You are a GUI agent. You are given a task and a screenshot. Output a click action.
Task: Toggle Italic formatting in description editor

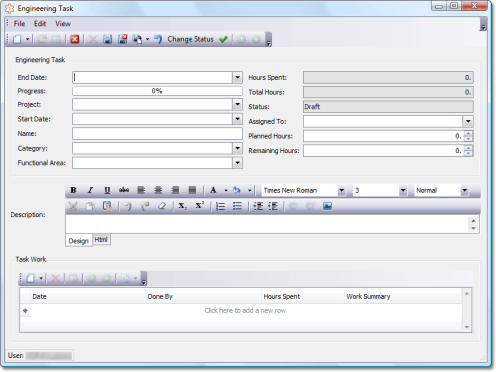click(x=90, y=190)
